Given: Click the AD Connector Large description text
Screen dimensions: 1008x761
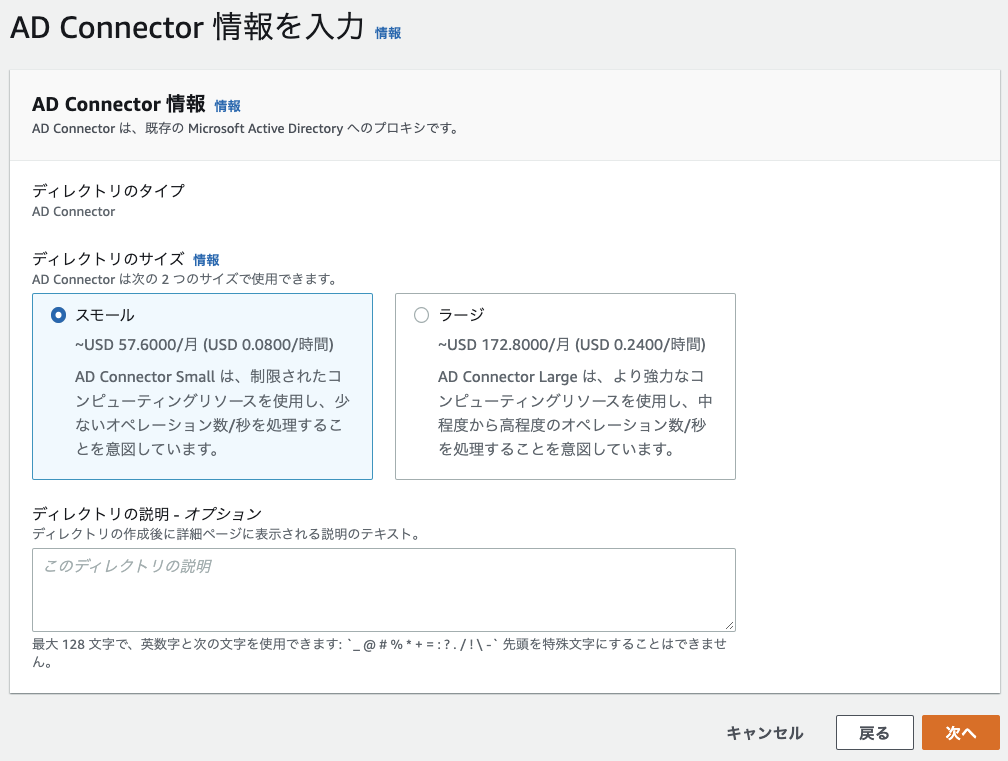Looking at the screenshot, I should [x=575, y=413].
